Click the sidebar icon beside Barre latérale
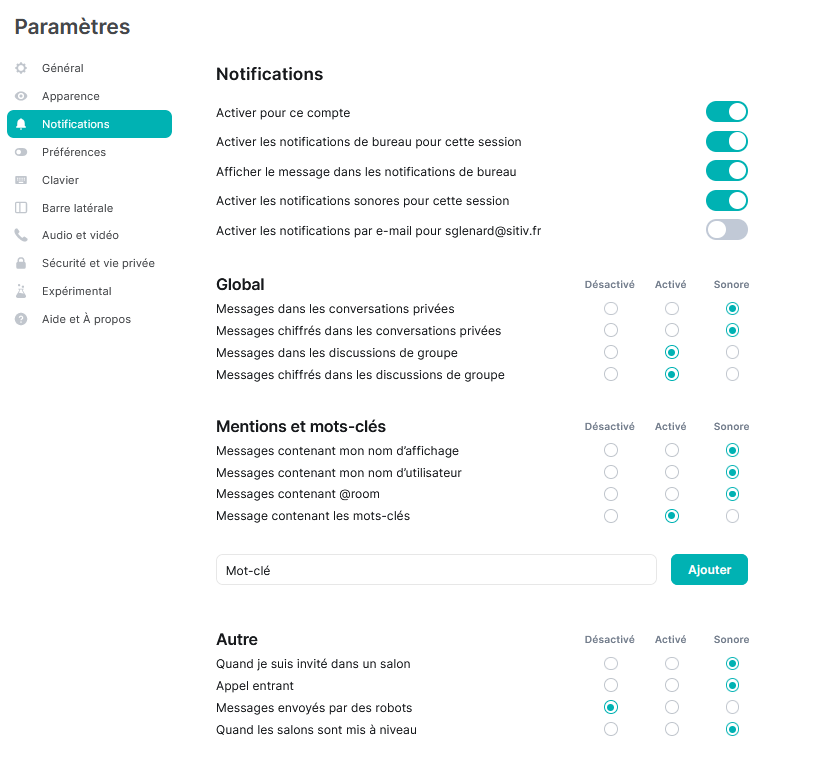 click(21, 208)
